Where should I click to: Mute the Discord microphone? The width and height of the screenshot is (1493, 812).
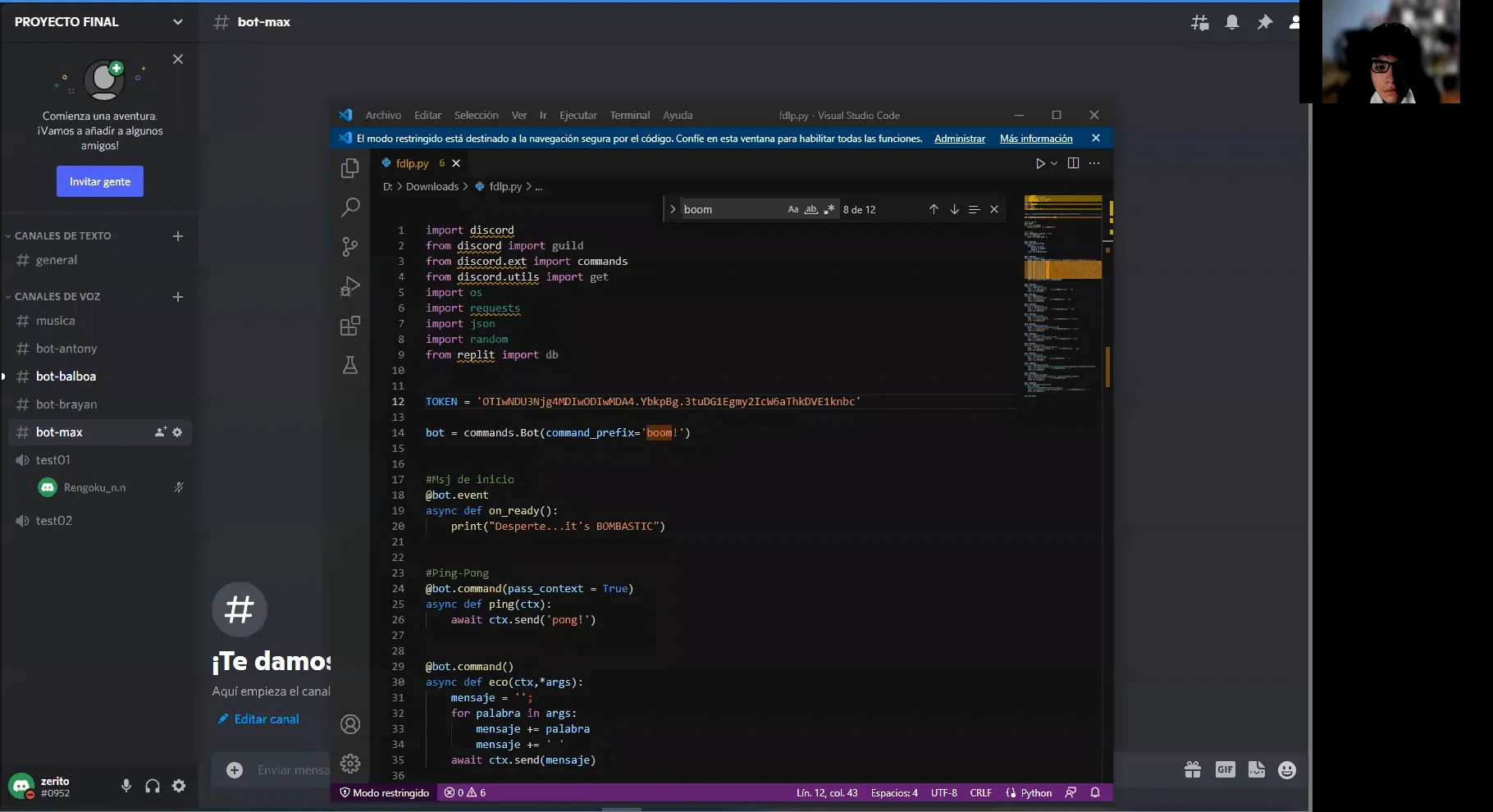pyautogui.click(x=126, y=786)
